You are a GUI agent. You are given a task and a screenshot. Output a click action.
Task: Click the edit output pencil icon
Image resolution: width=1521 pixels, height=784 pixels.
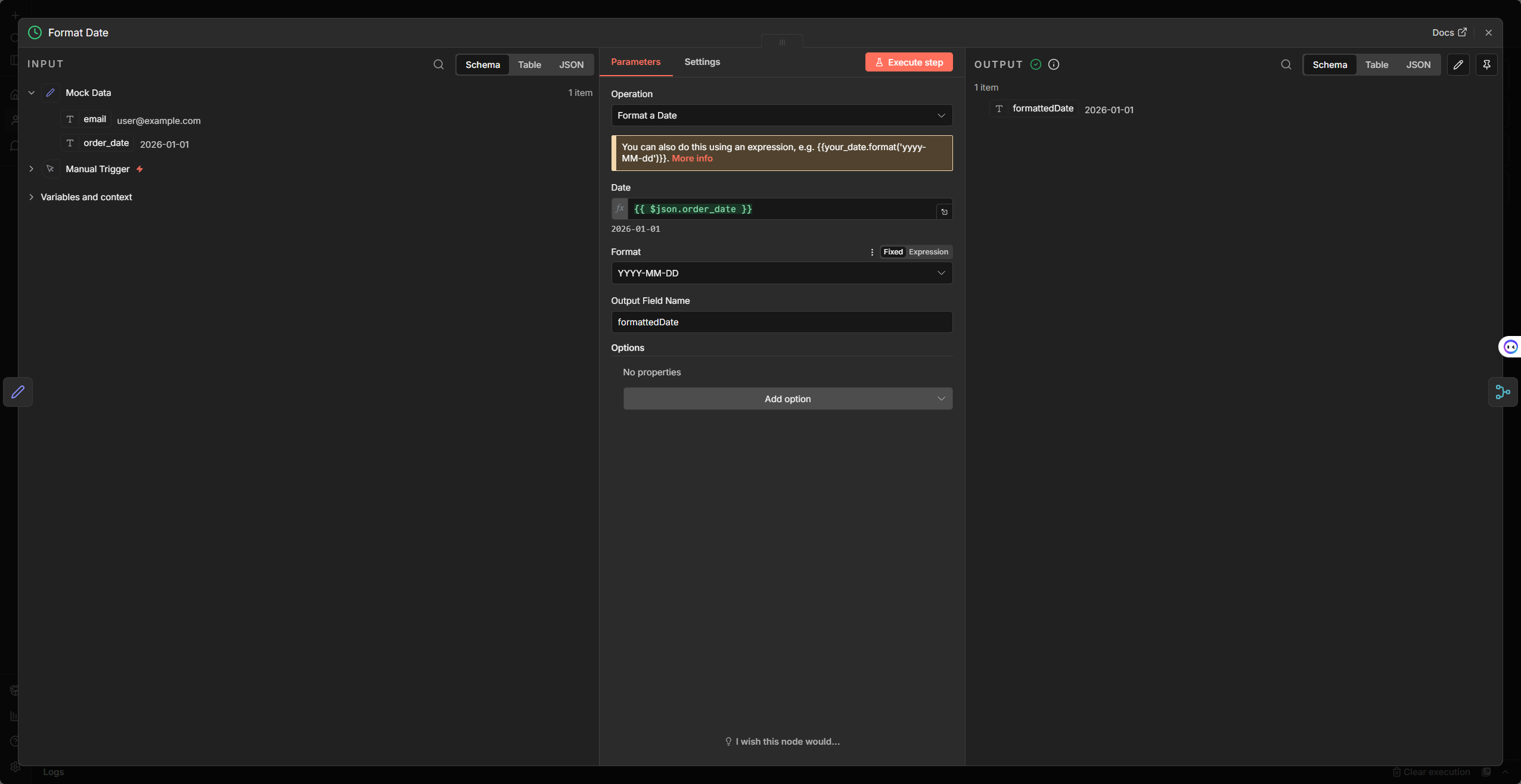[1458, 64]
